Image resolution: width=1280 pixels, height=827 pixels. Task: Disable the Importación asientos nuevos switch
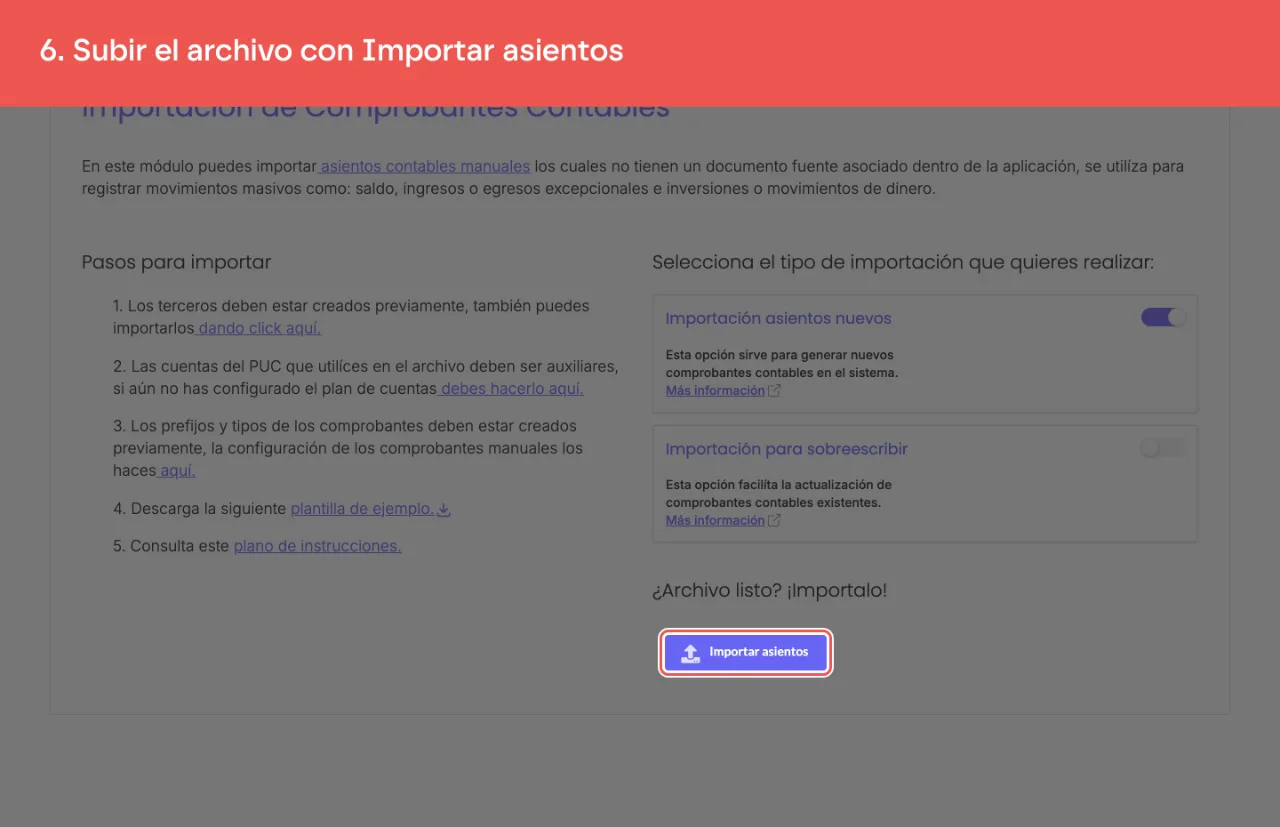1163,318
